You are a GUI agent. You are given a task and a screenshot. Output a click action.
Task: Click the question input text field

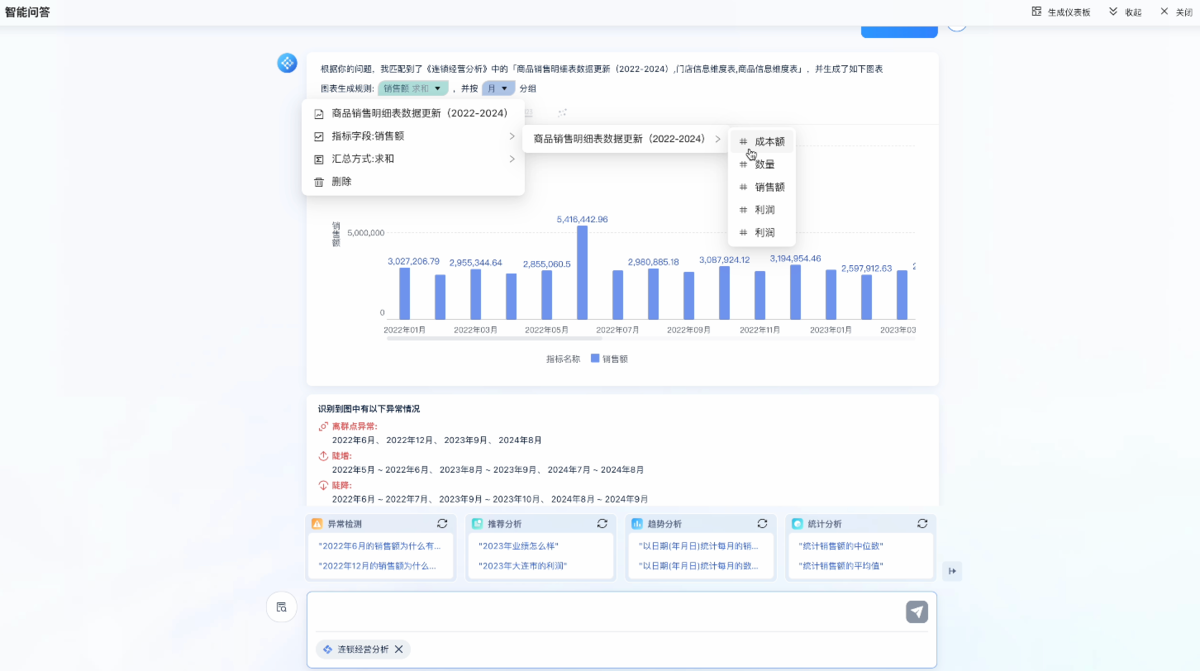(x=600, y=612)
